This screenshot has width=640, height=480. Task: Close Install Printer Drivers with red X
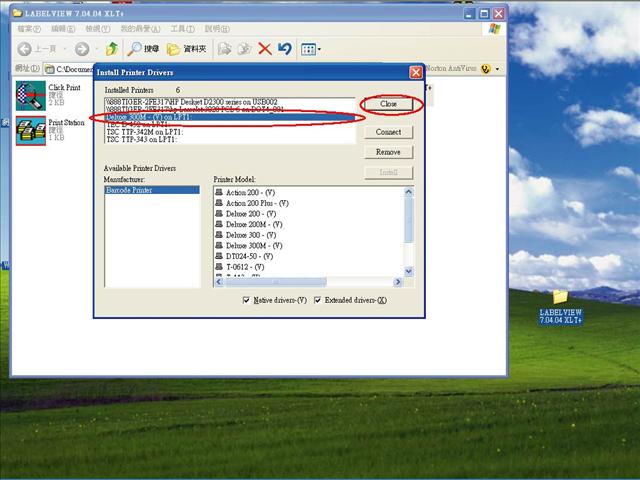click(416, 72)
